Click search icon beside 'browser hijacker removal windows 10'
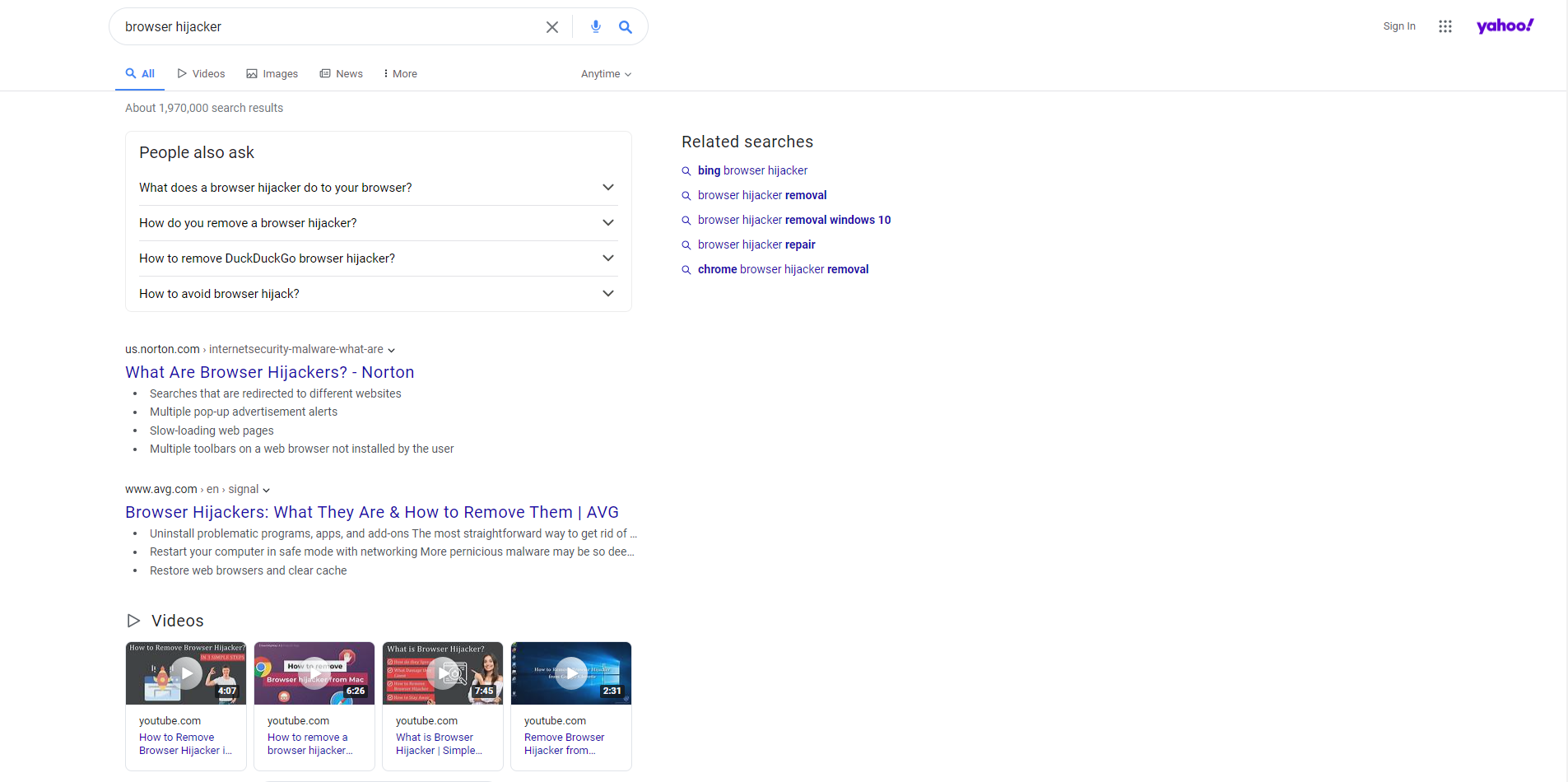The height and width of the screenshot is (782, 1568). pos(686,221)
